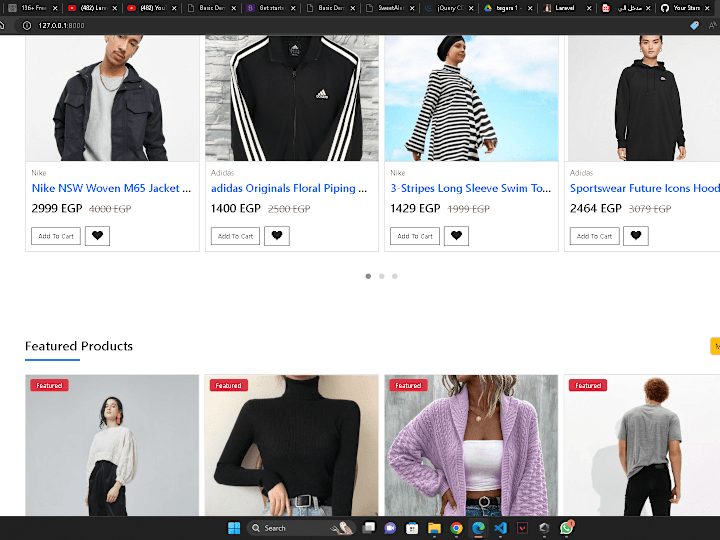Open the Valorant taskbar icon
This screenshot has height=540, width=720.
click(523, 528)
